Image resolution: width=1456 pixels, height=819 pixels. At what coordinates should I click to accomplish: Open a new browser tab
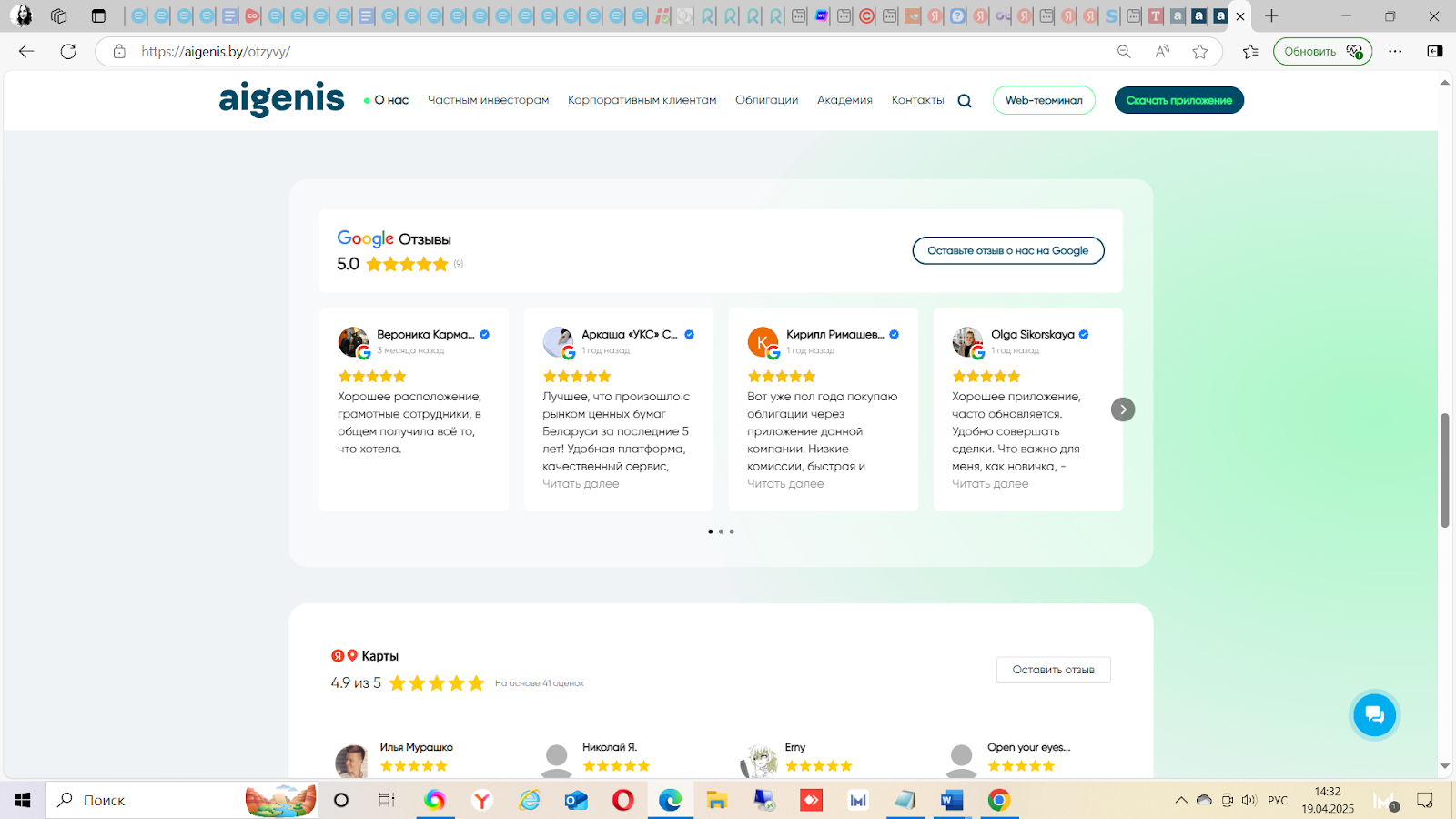pos(1271,16)
